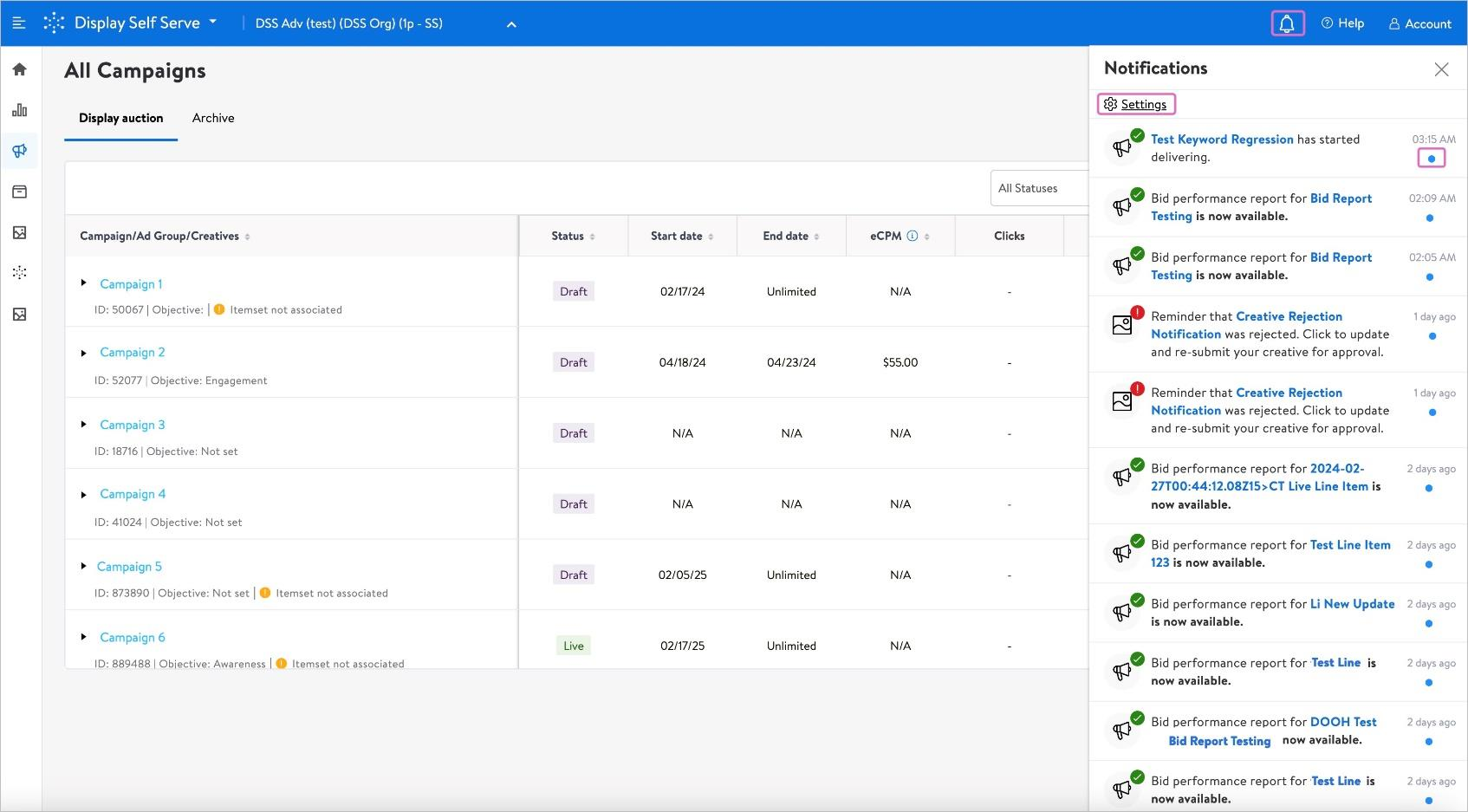Open the bar chart reports sidebar icon
The width and height of the screenshot is (1468, 812).
pos(19,110)
